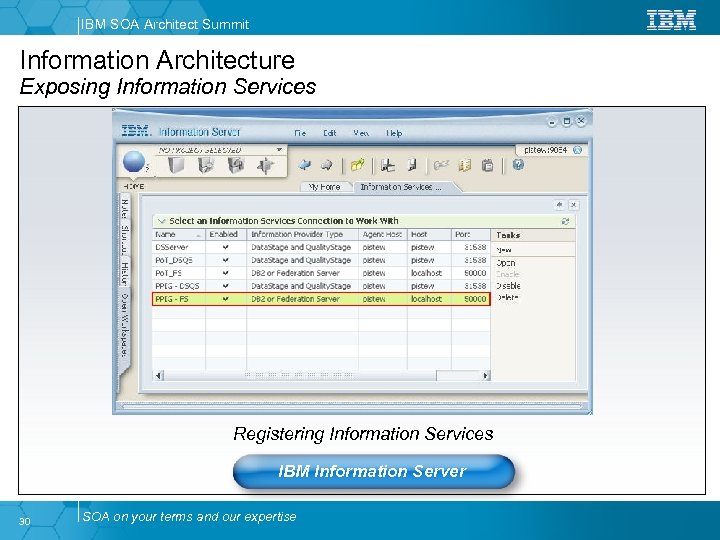Open the Help menu

click(394, 133)
